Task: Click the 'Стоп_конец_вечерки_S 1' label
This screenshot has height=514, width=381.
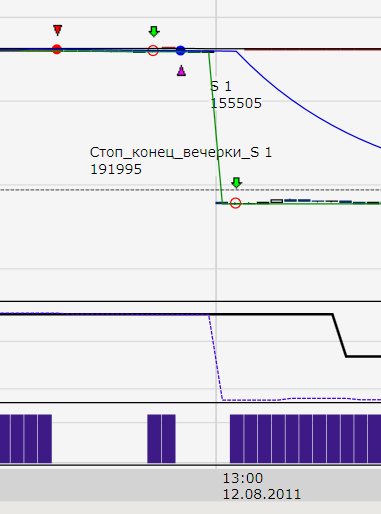Action: click(x=181, y=152)
